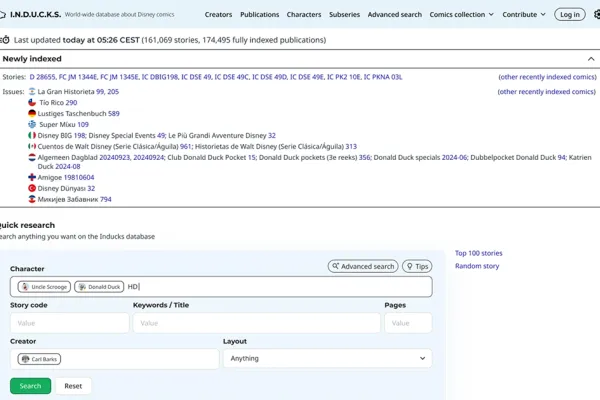Click other recently indexed comics link in Issues row
Viewport: 600px width, 400px height.
point(546,92)
